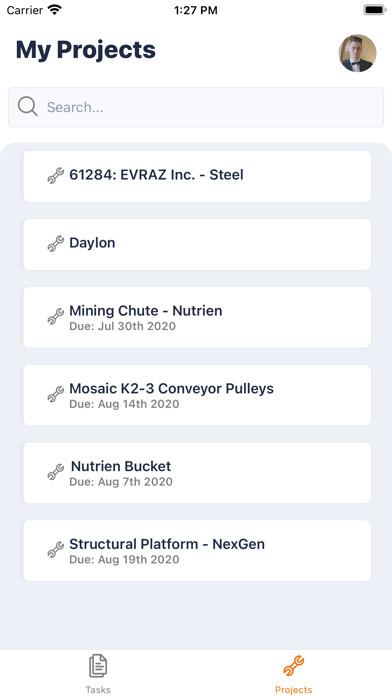Tap the orange Projects wrench icon
This screenshot has width=392, height=696.
(293, 666)
